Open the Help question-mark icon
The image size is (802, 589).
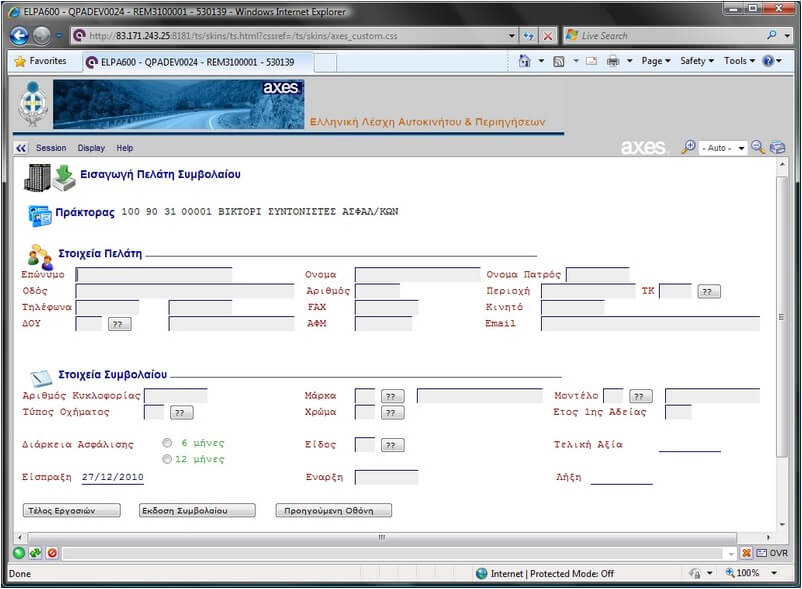pyautogui.click(x=768, y=61)
